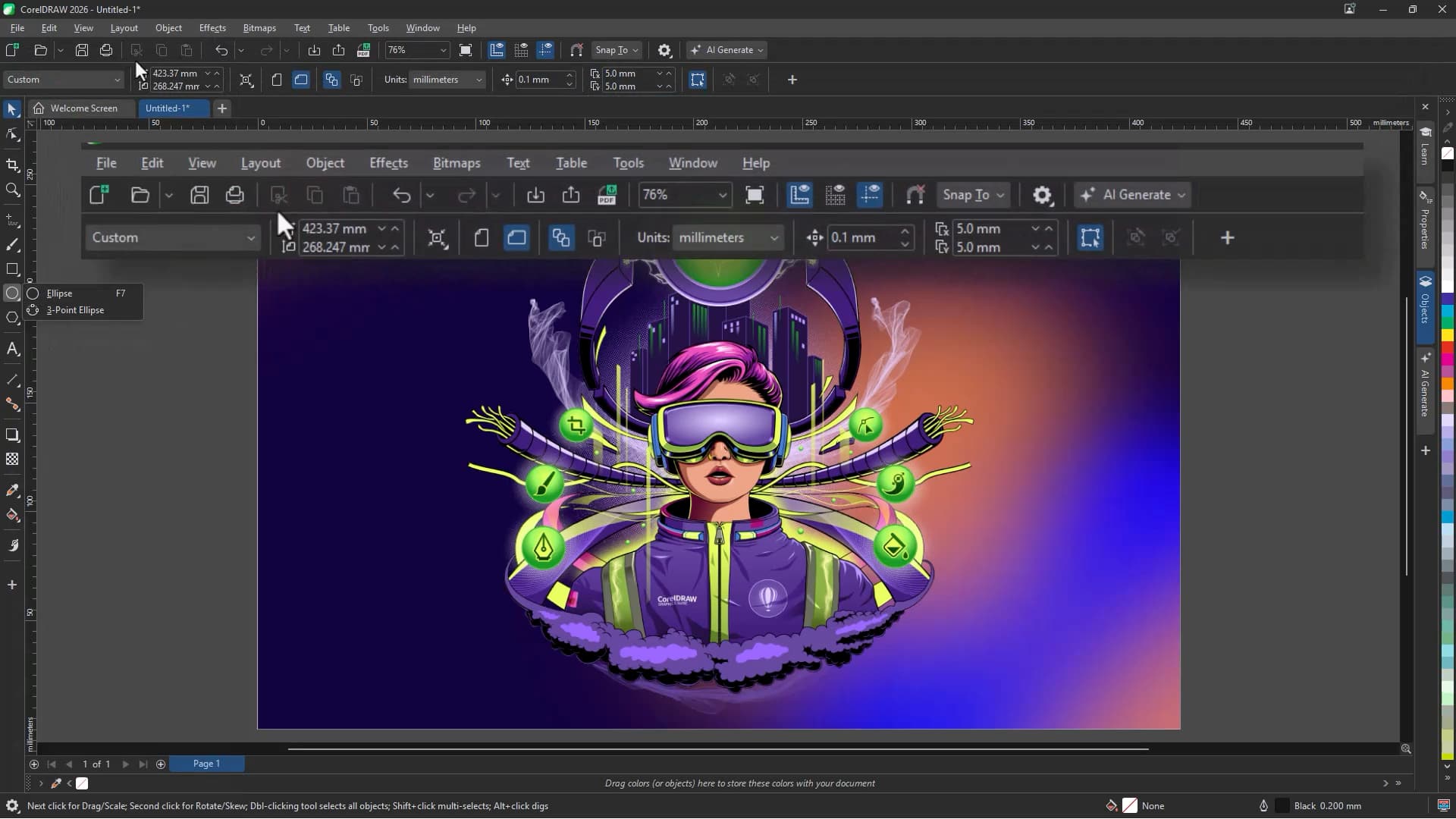Expand the enlarged Units millimeters dropdown

click(728, 238)
